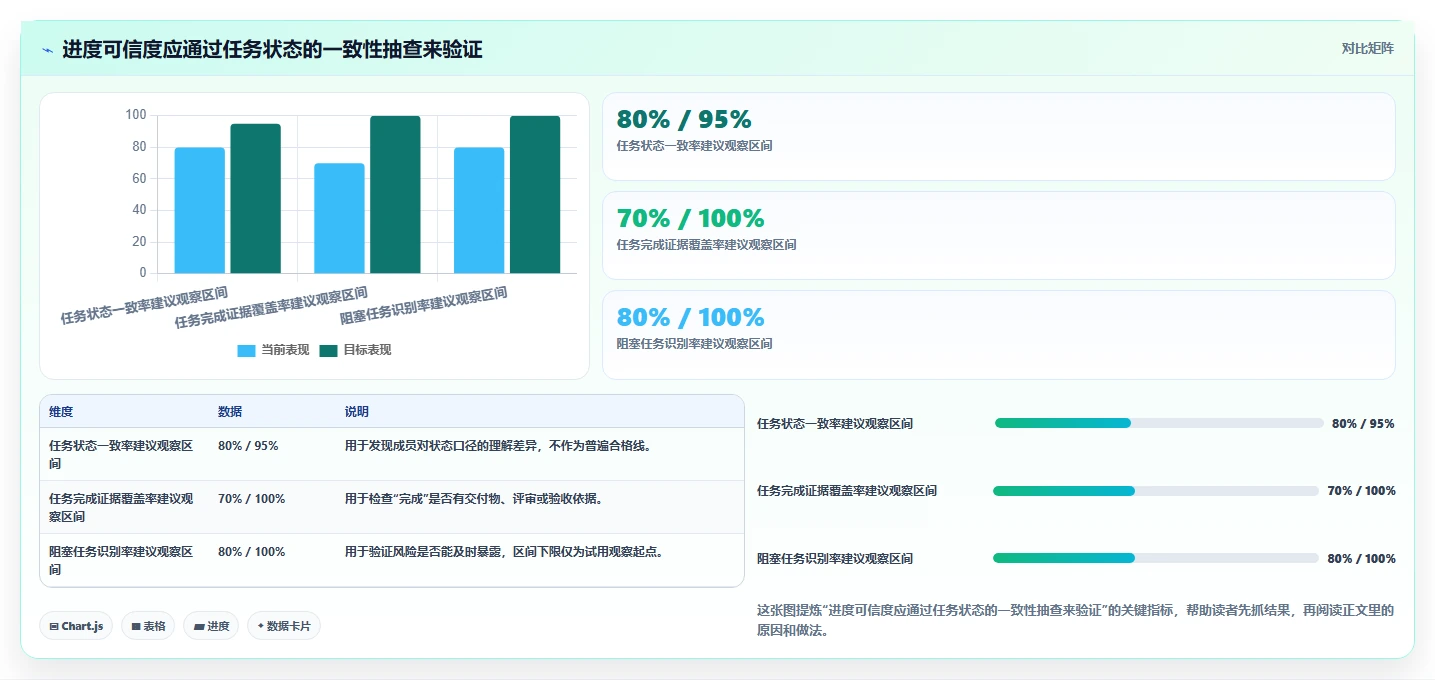Click the chart x-axis label 任务完成证据覆盖率建议观察区间

click(271, 308)
